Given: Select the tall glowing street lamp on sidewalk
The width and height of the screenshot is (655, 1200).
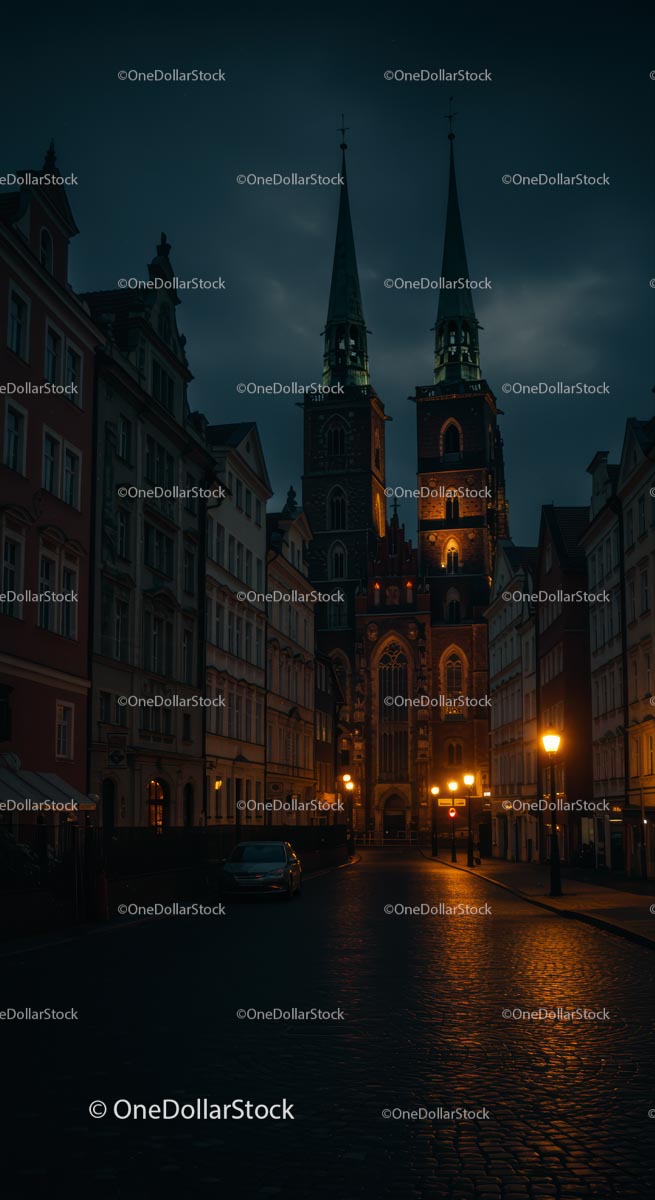Looking at the screenshot, I should [551, 743].
